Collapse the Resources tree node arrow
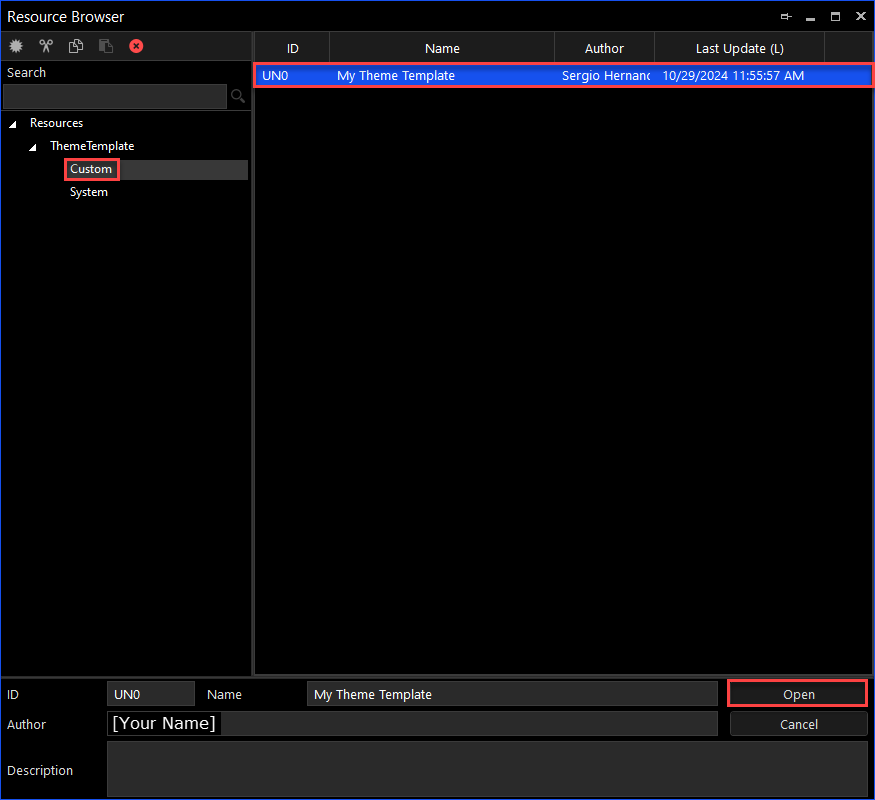875x800 pixels. point(13,124)
